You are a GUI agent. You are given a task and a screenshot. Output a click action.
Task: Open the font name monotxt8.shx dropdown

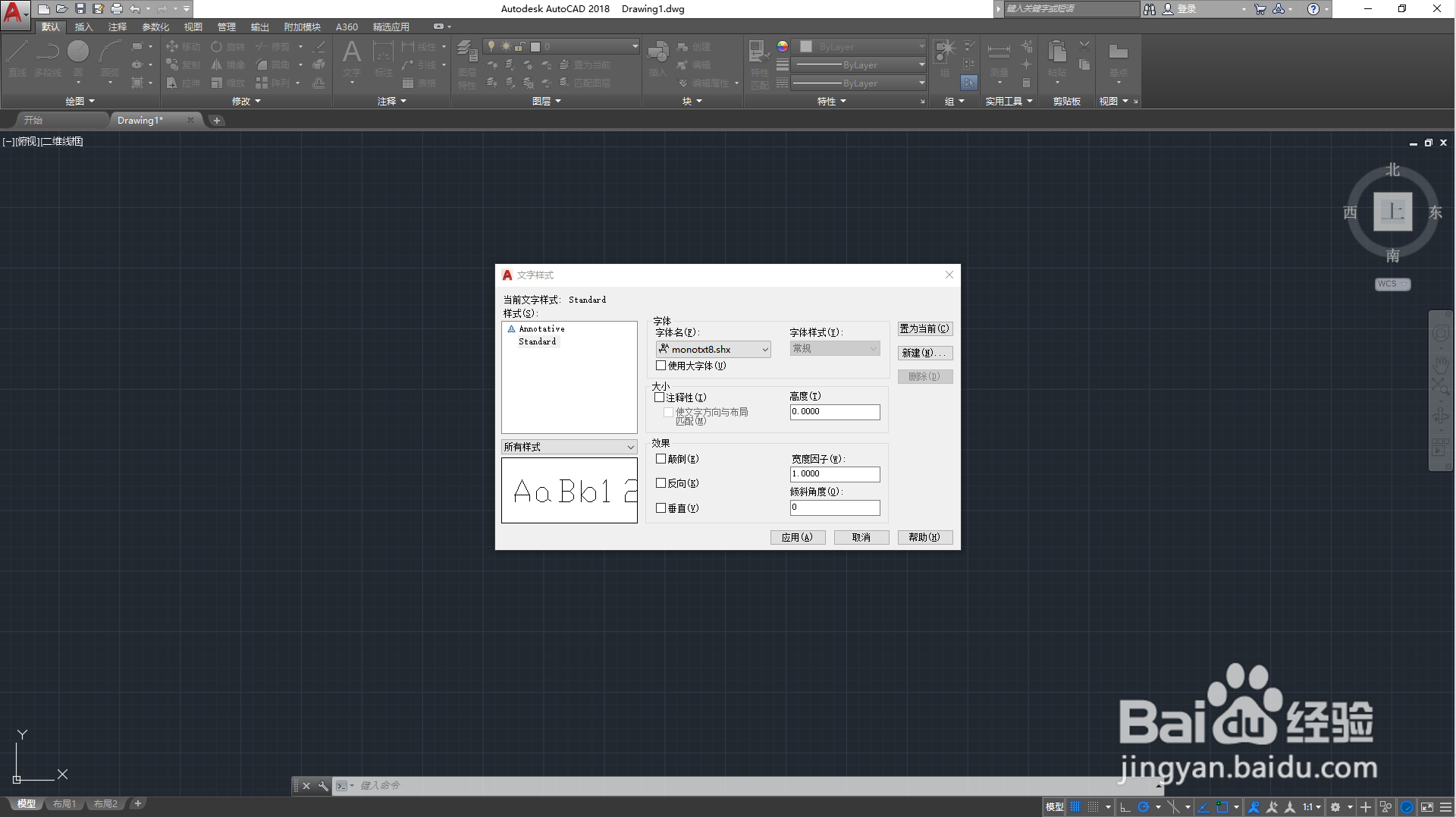click(x=713, y=349)
